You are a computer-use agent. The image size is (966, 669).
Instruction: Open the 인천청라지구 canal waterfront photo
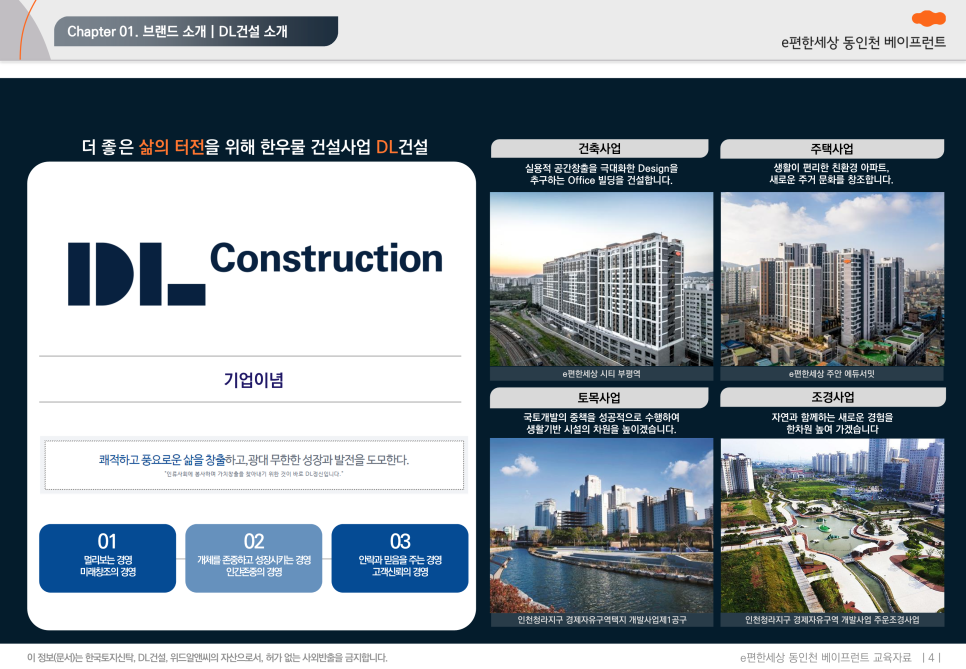pos(601,525)
